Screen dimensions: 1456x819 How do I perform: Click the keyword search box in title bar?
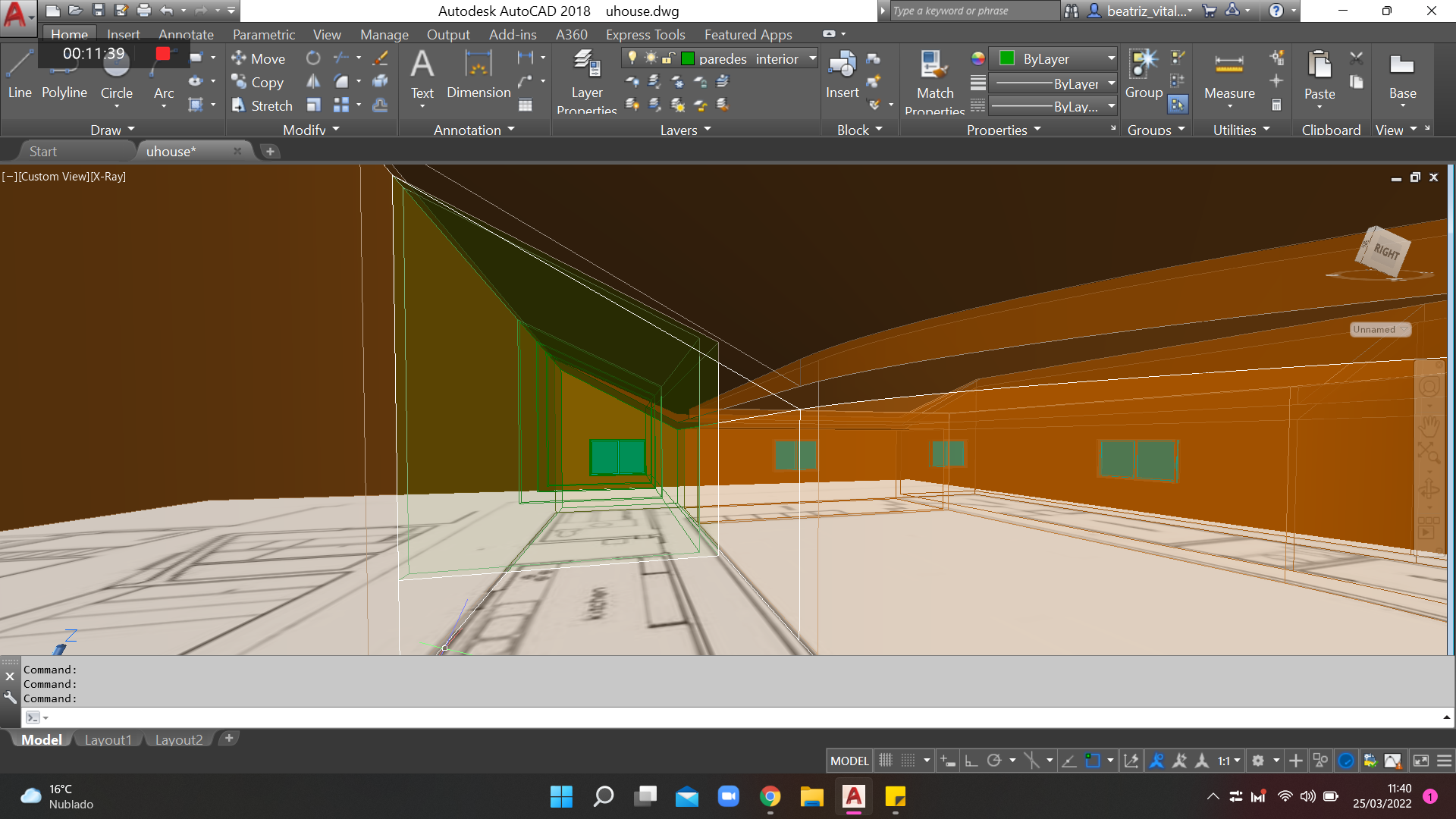point(974,11)
